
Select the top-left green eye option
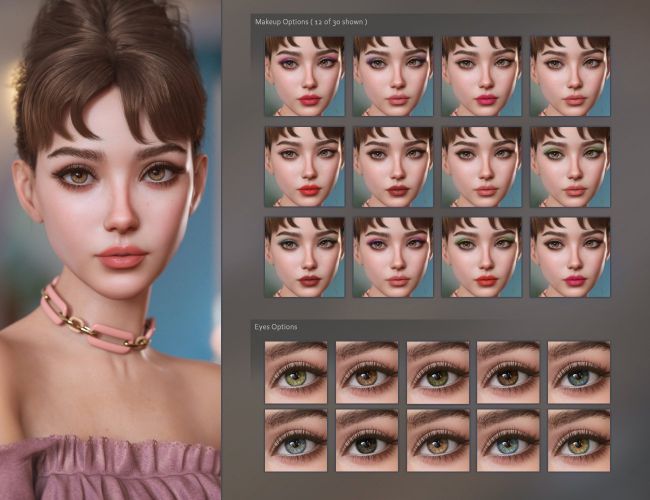[x=296, y=372]
